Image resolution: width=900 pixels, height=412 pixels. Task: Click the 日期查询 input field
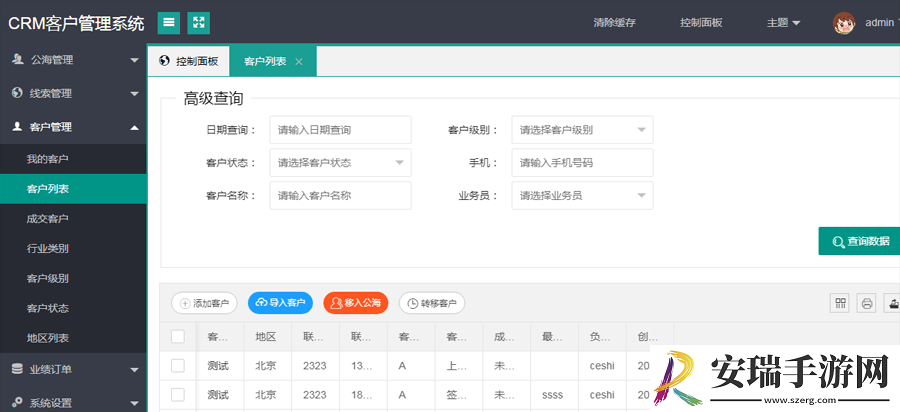(x=340, y=130)
